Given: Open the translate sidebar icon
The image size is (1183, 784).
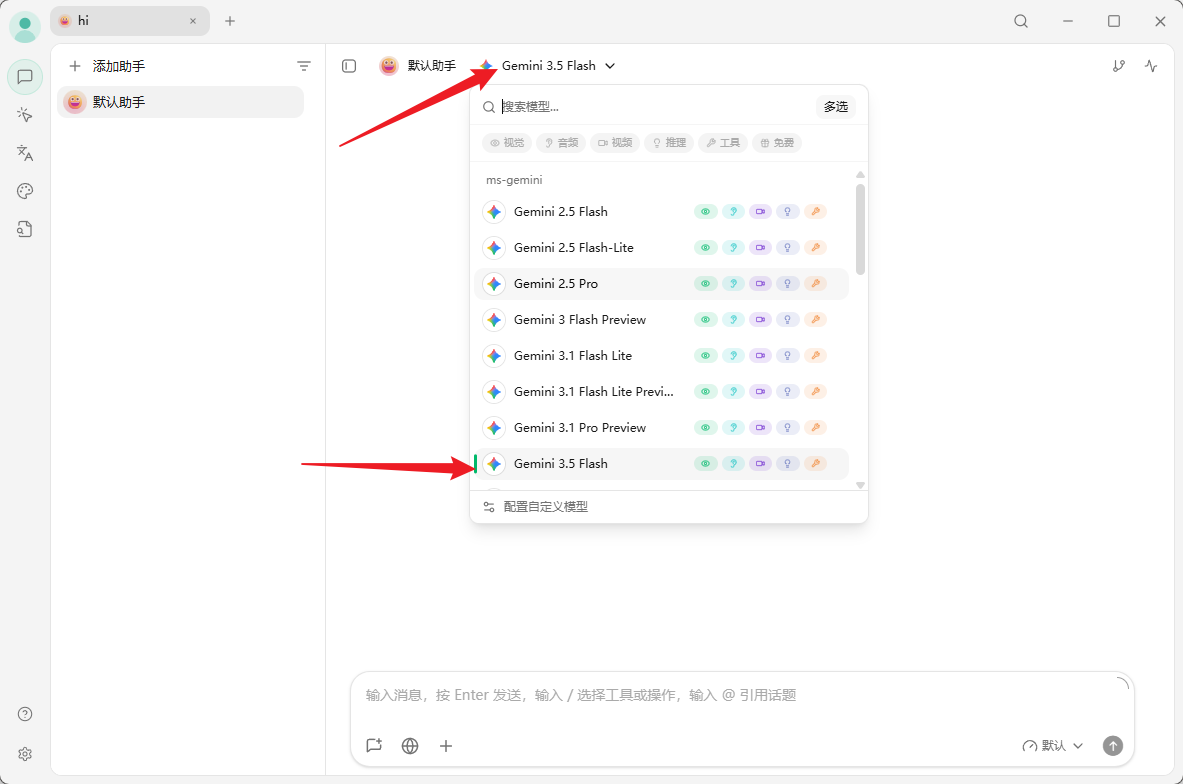Looking at the screenshot, I should (x=25, y=153).
